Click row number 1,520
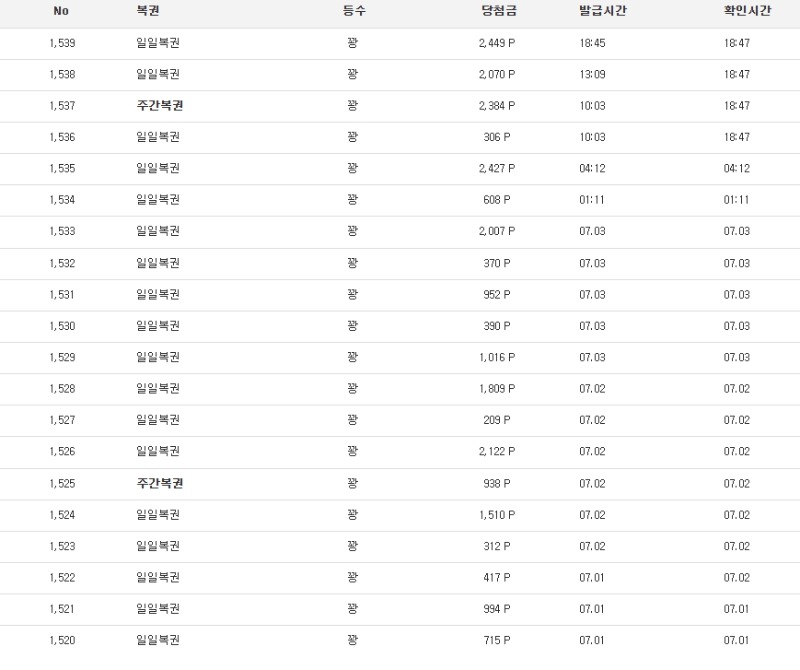 coord(61,641)
